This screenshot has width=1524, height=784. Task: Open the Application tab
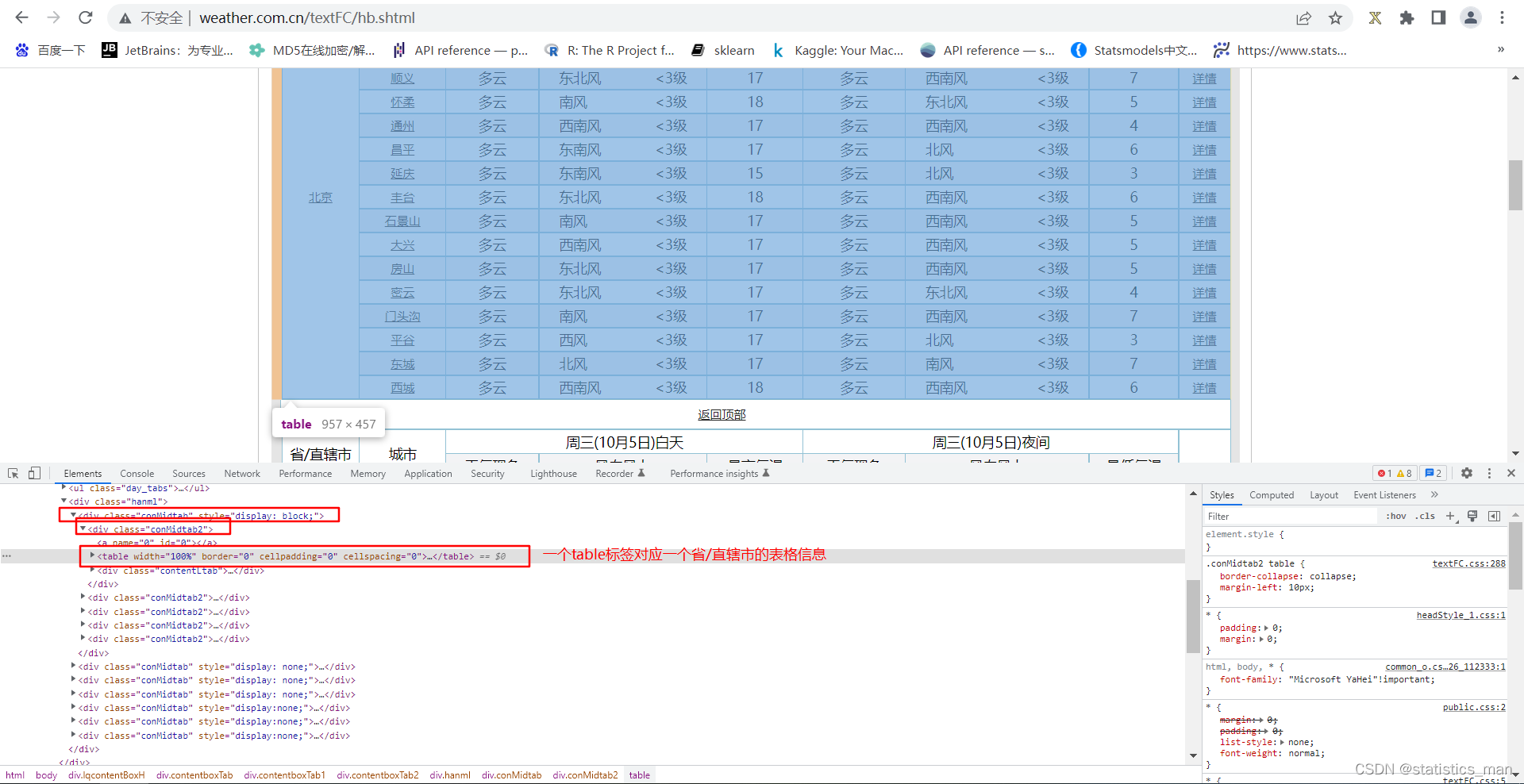428,473
